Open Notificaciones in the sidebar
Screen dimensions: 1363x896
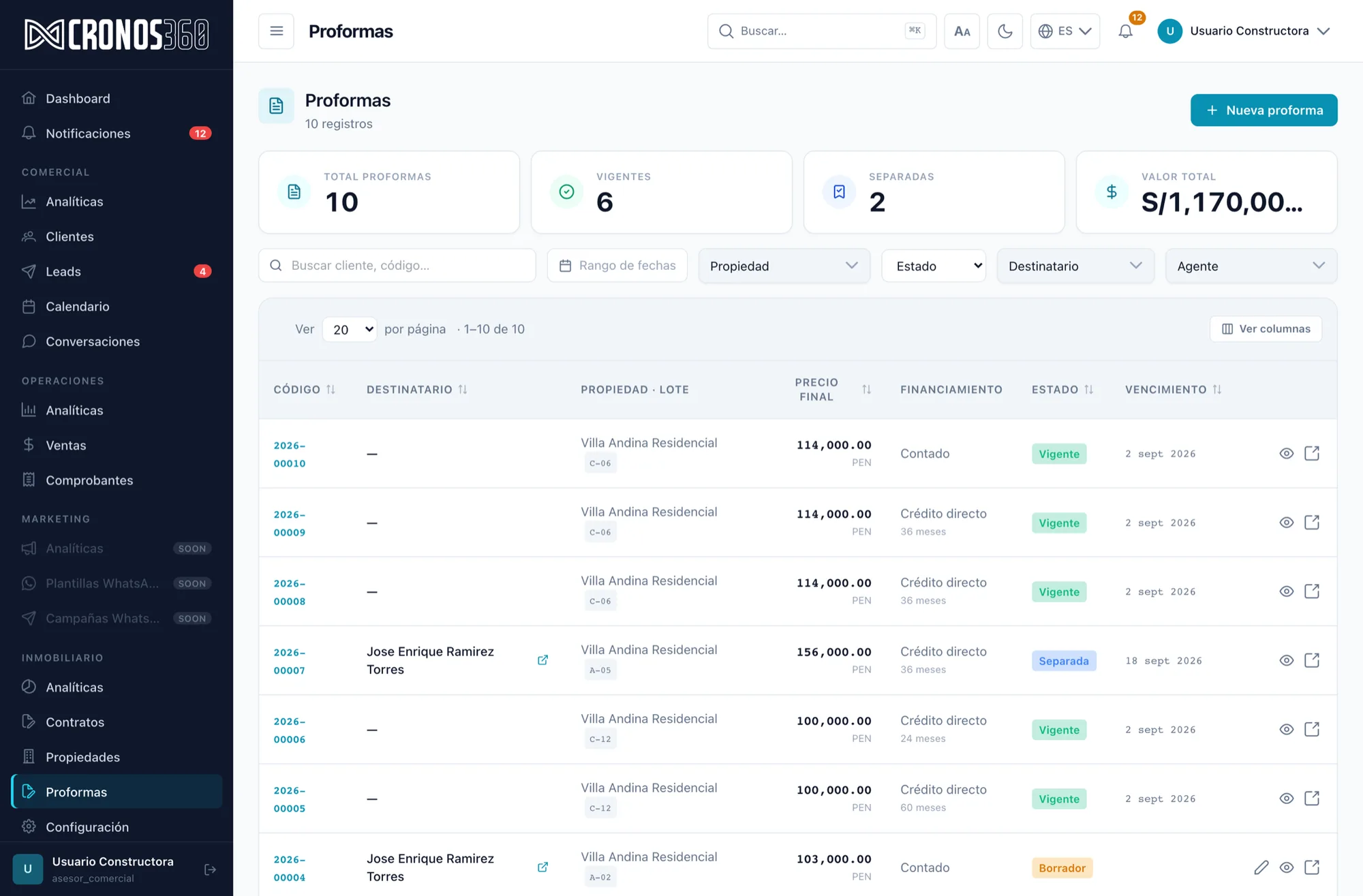(x=117, y=133)
